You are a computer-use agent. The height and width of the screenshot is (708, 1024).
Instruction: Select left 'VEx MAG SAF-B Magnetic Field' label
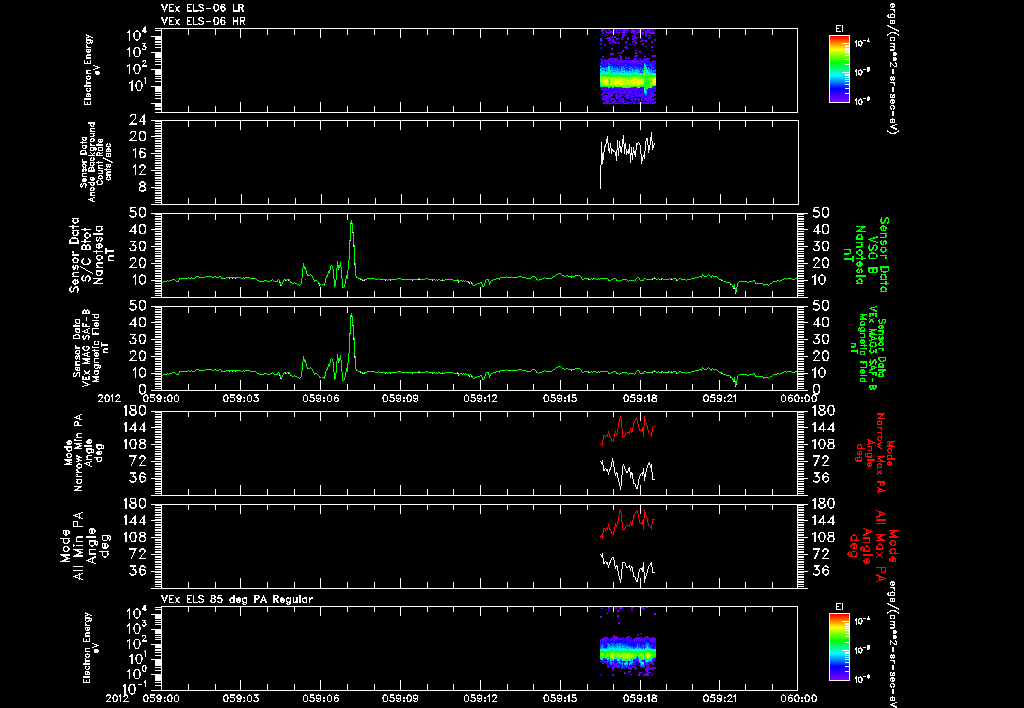pyautogui.click(x=91, y=347)
